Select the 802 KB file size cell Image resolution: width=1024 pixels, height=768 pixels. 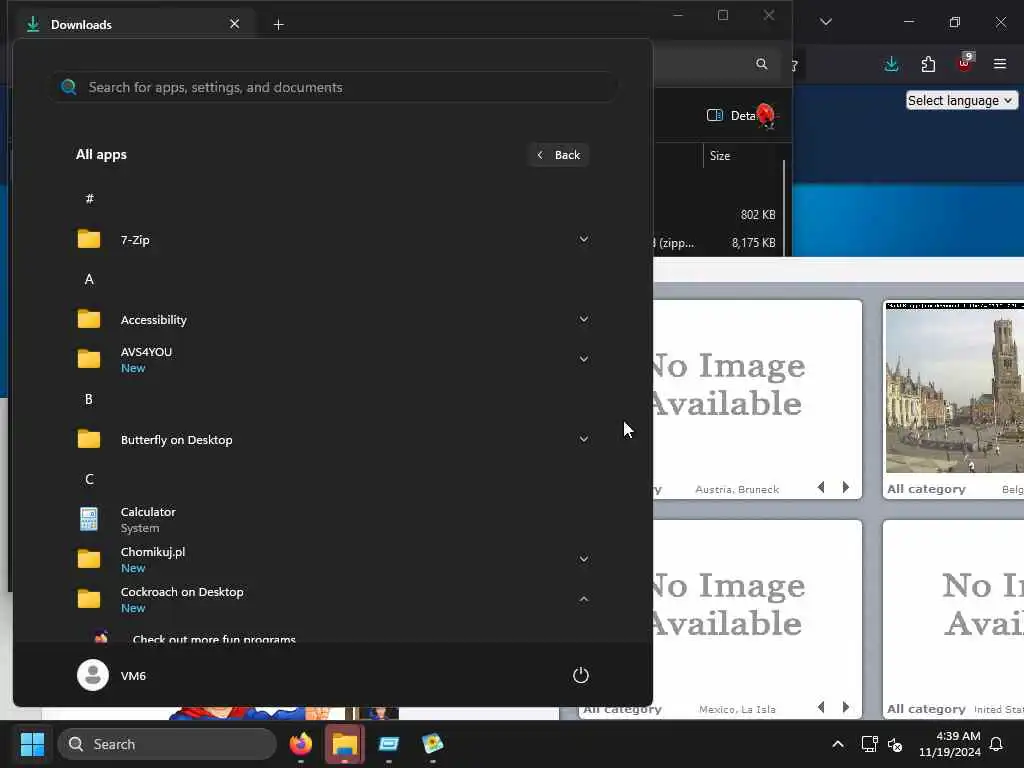[758, 215]
